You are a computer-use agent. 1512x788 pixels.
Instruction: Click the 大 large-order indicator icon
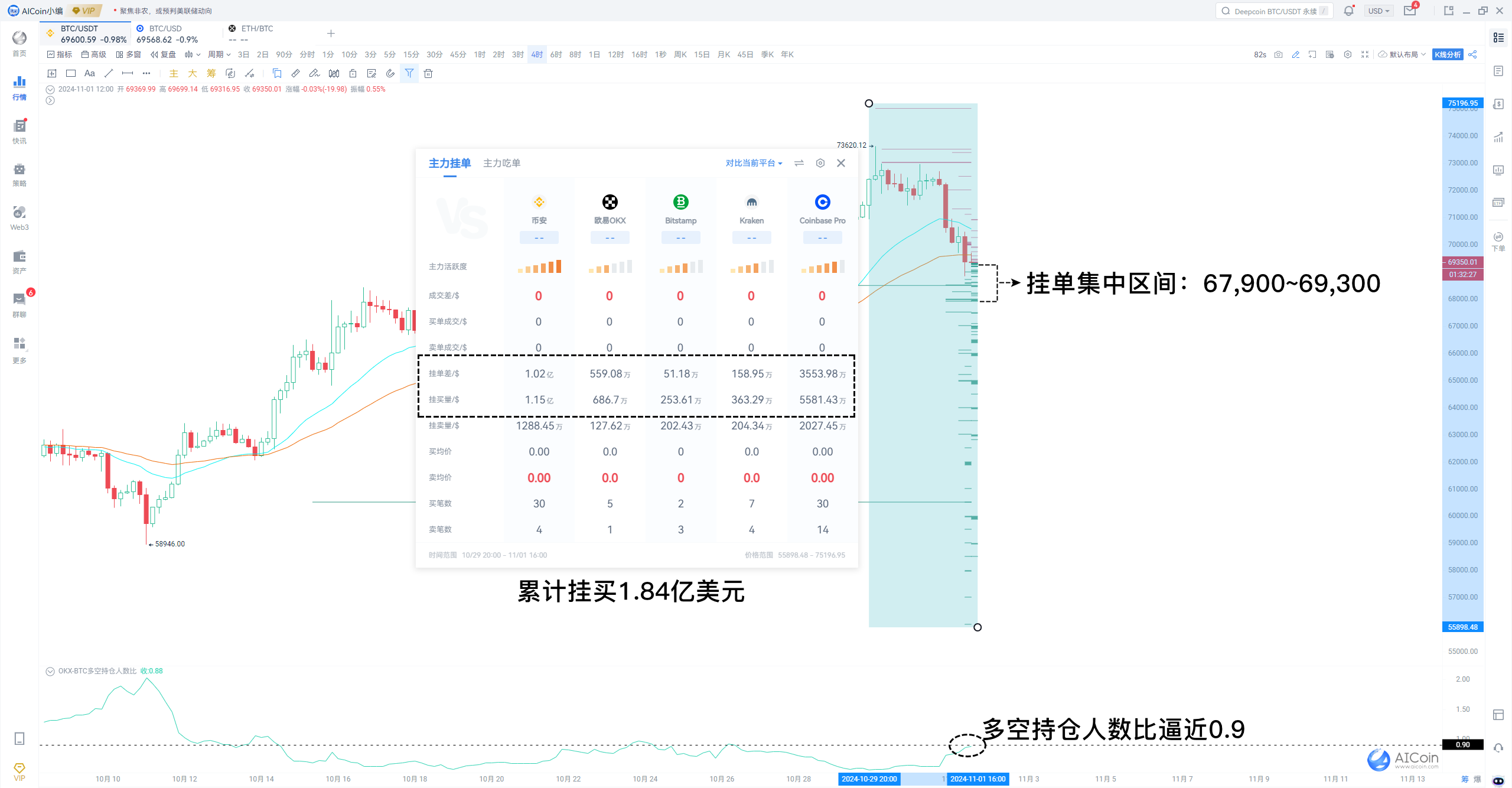coord(193,73)
